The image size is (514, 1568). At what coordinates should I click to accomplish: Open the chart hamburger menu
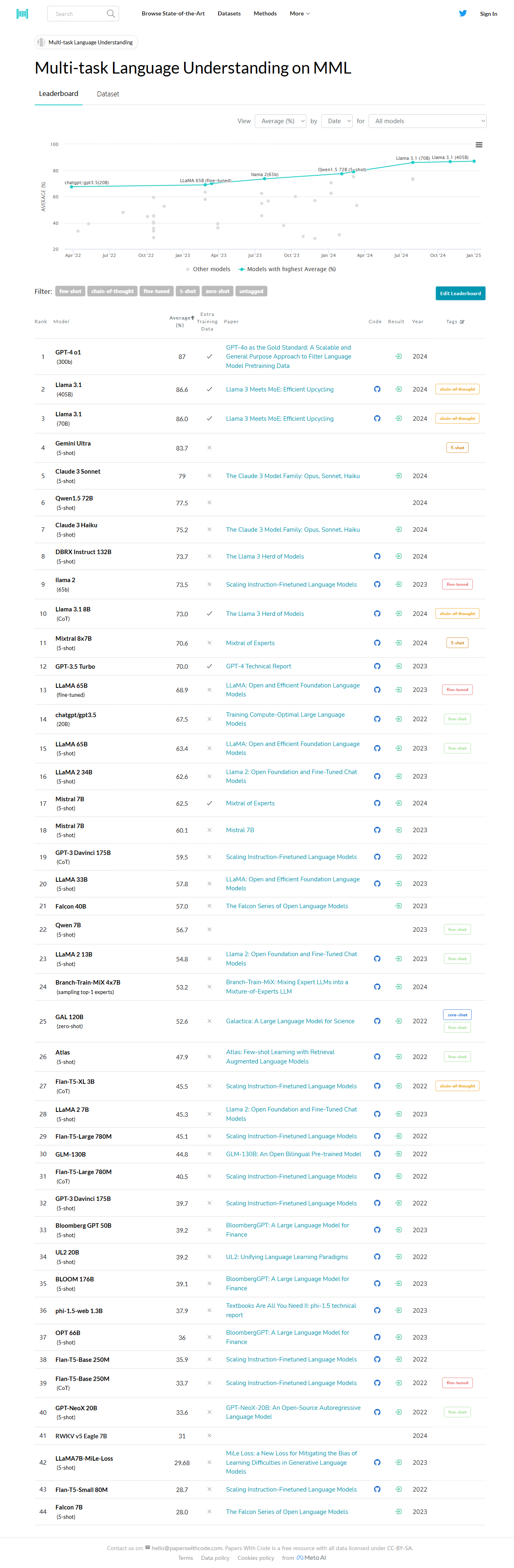tap(479, 145)
